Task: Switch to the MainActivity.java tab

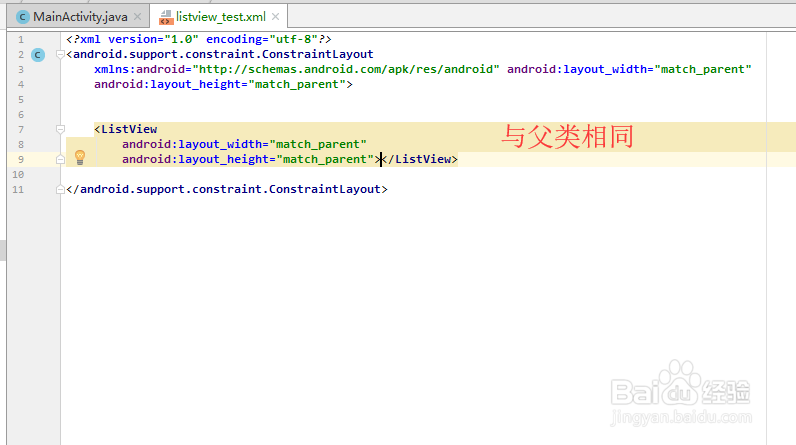Action: coord(80,17)
